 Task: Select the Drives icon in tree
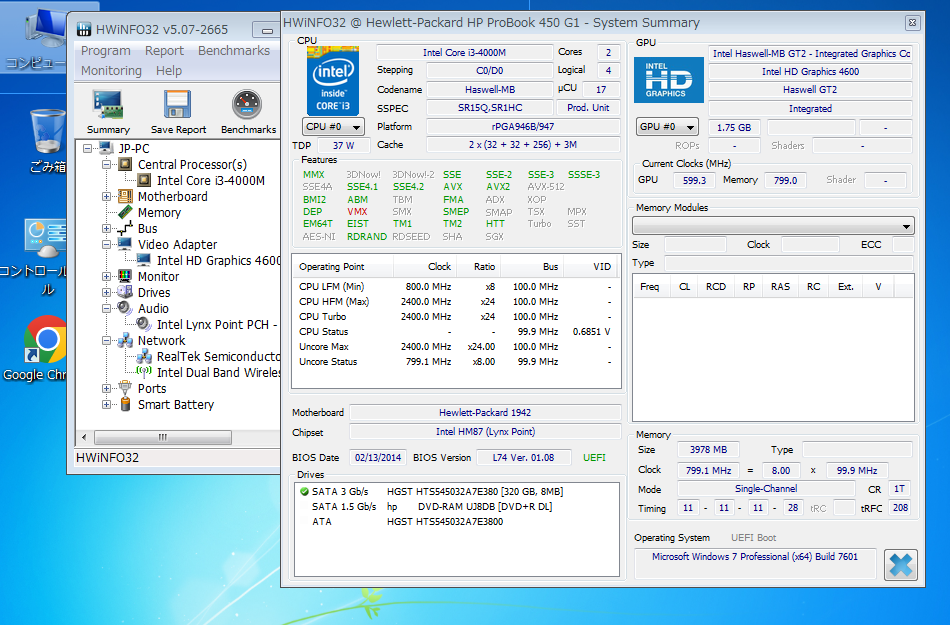pos(125,292)
